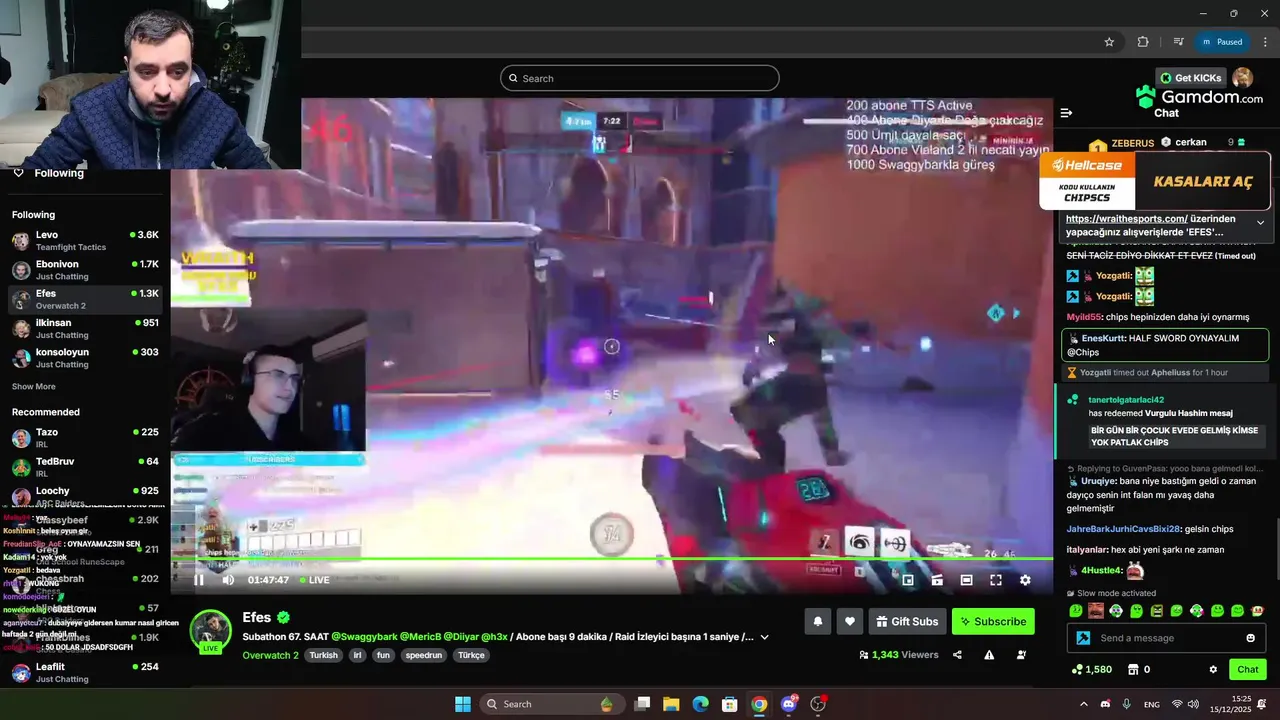Click the moderator hammer icon in chat input

point(1083,638)
